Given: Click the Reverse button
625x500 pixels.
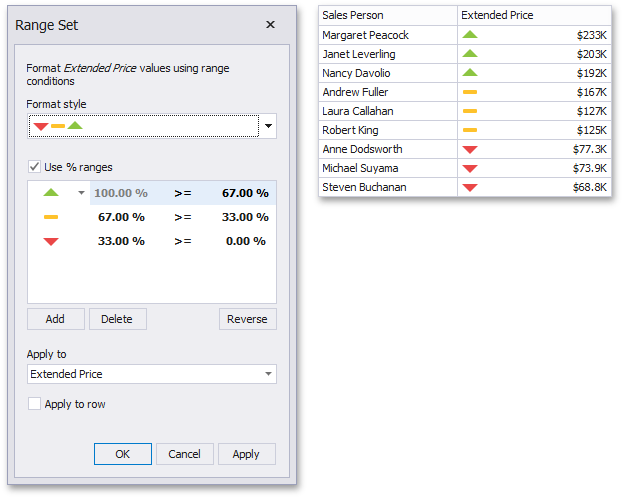Looking at the screenshot, I should tap(247, 319).
